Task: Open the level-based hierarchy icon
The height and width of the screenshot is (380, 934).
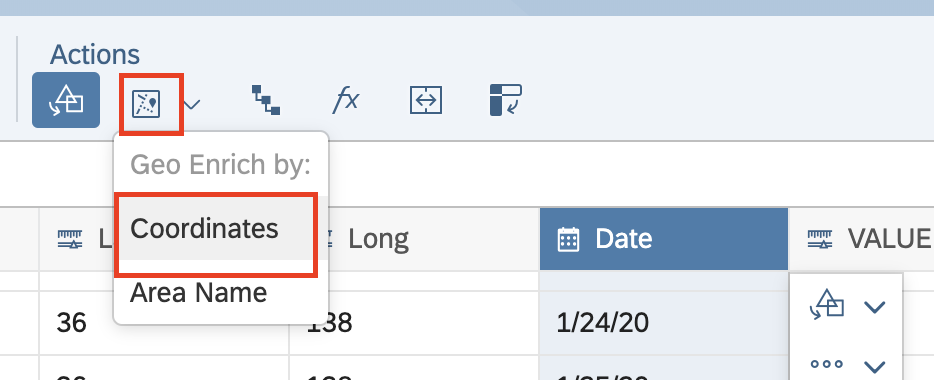Action: coord(266,100)
